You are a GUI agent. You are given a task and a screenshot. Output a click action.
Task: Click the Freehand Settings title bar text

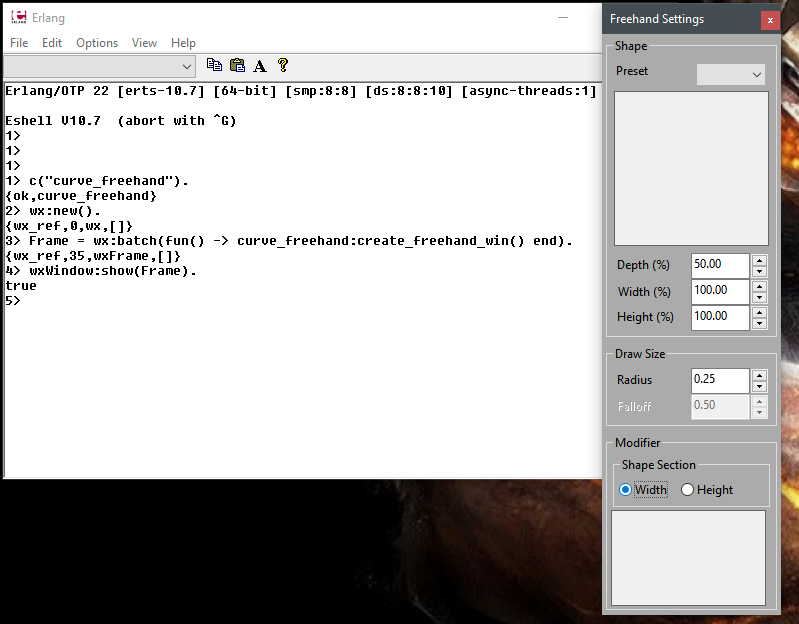(657, 19)
